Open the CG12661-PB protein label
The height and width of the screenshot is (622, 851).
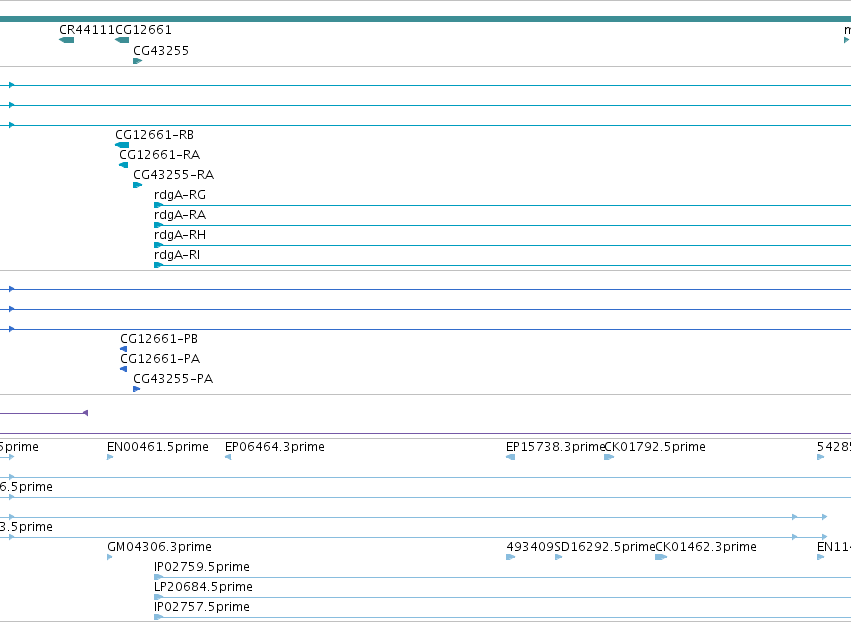159,339
